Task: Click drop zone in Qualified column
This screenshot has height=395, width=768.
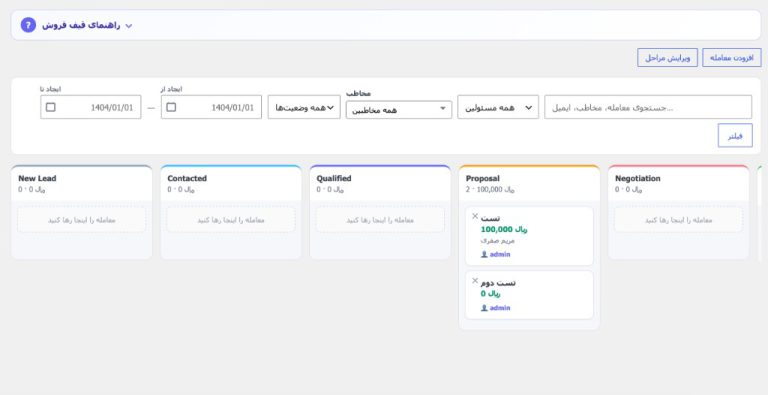Action: point(380,220)
